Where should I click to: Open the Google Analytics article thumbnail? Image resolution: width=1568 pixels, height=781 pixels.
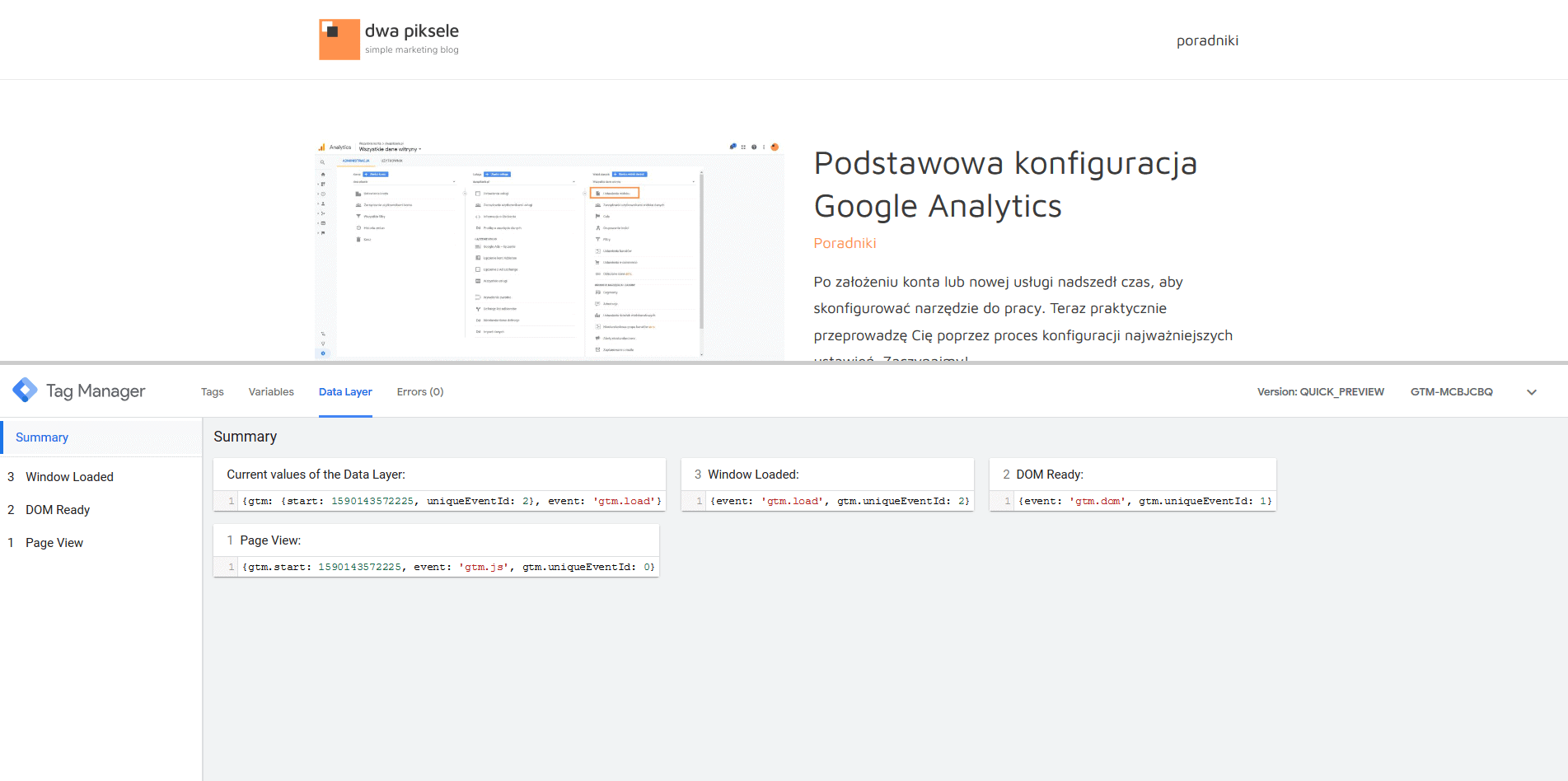click(549, 250)
